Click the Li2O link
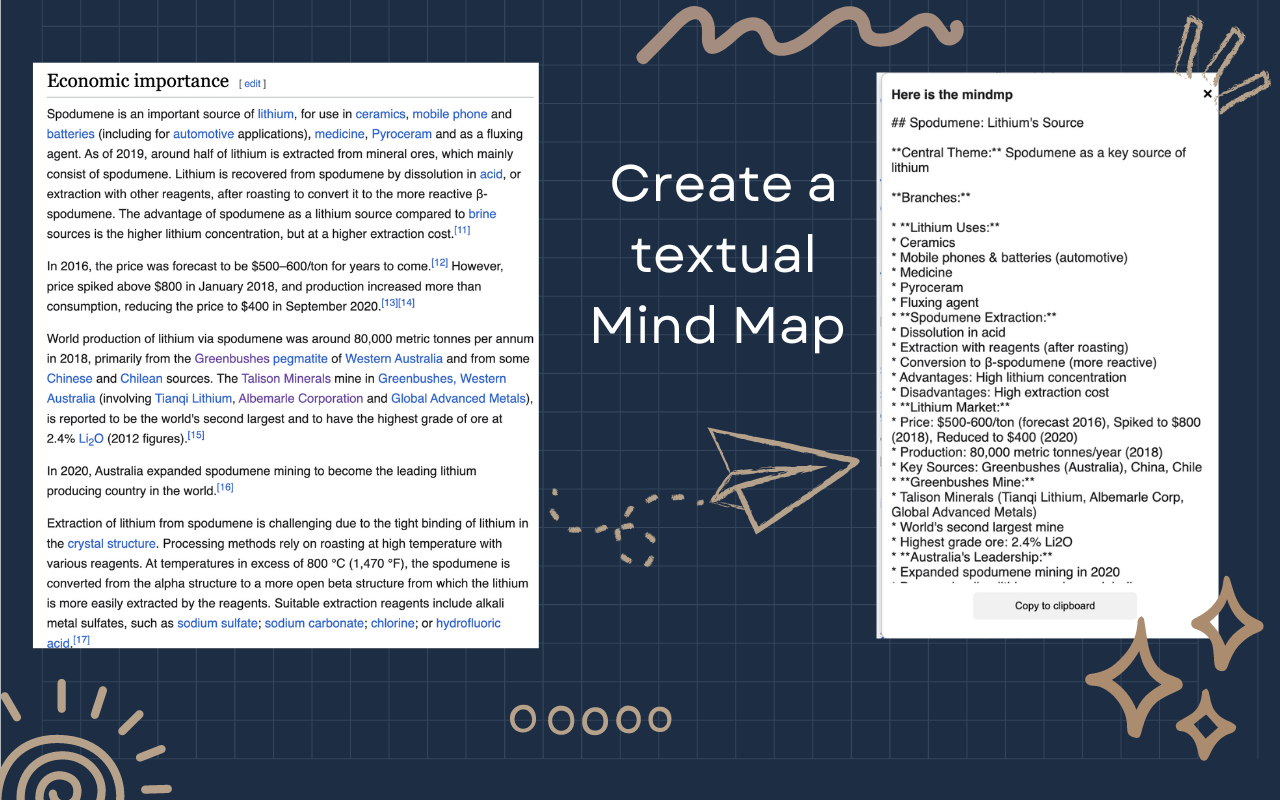Viewport: 1280px width, 800px height. (91, 439)
